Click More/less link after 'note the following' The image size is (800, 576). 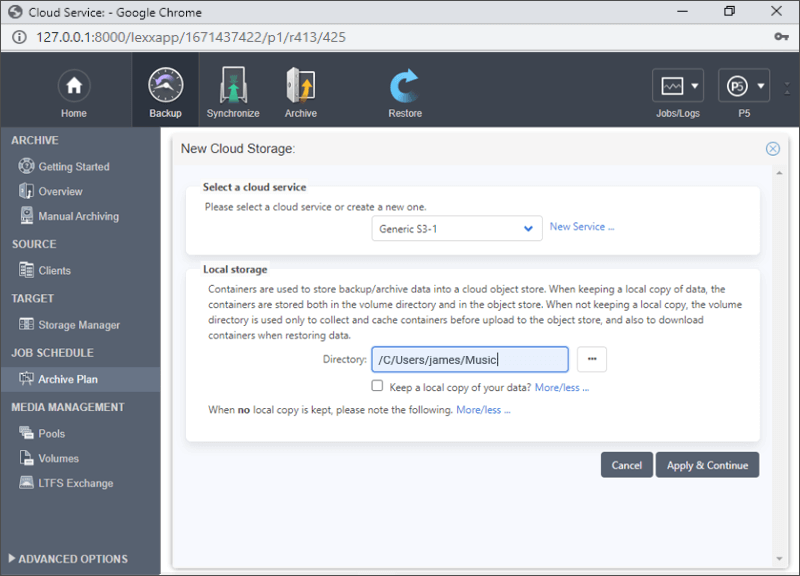coord(483,410)
